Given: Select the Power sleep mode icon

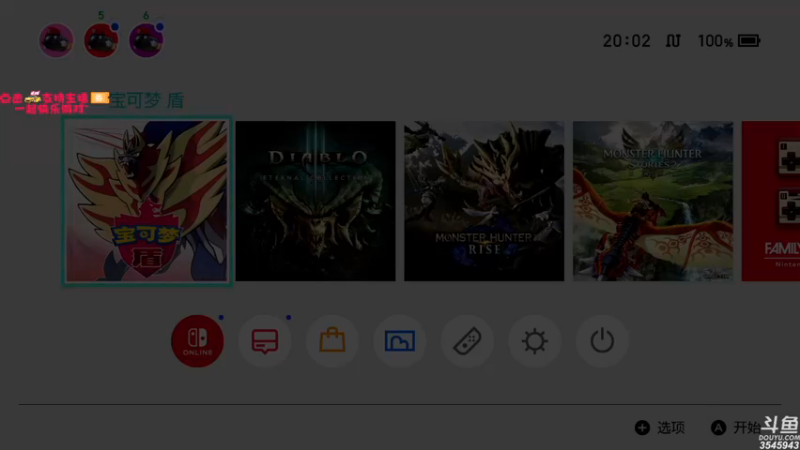Looking at the screenshot, I should pos(602,341).
